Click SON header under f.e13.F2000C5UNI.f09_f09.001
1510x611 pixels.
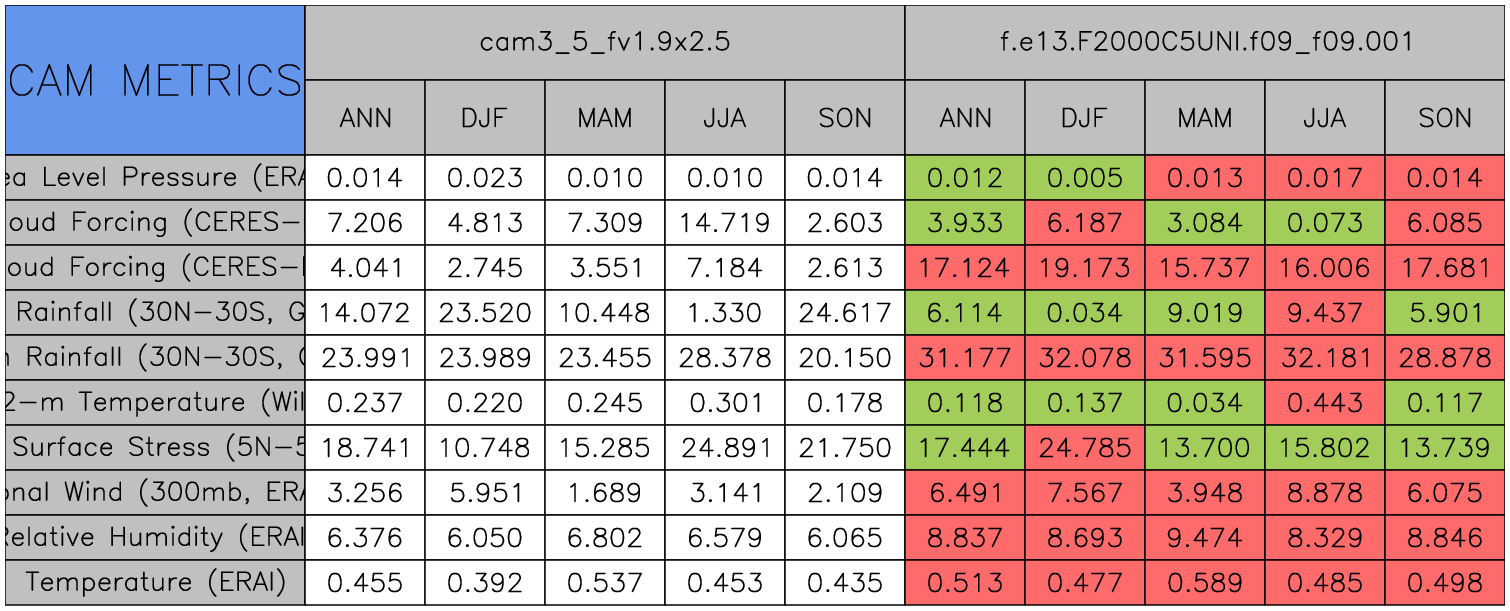pos(1444,118)
